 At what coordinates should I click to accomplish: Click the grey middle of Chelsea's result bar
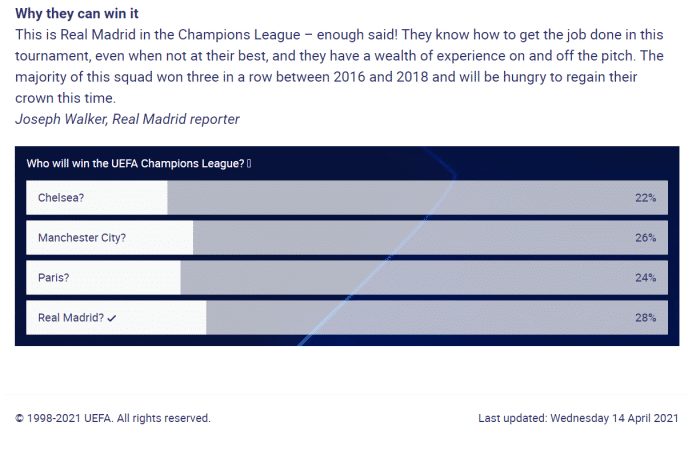[x=400, y=198]
